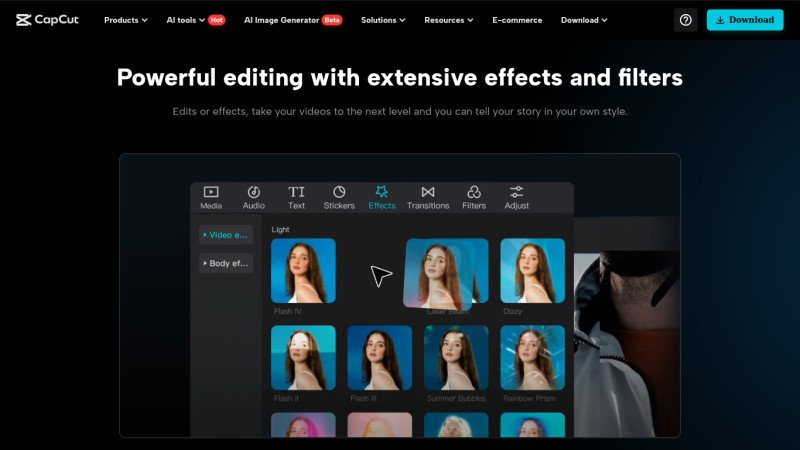Open the E-commerce menu item
The image size is (800, 450).
click(x=517, y=20)
